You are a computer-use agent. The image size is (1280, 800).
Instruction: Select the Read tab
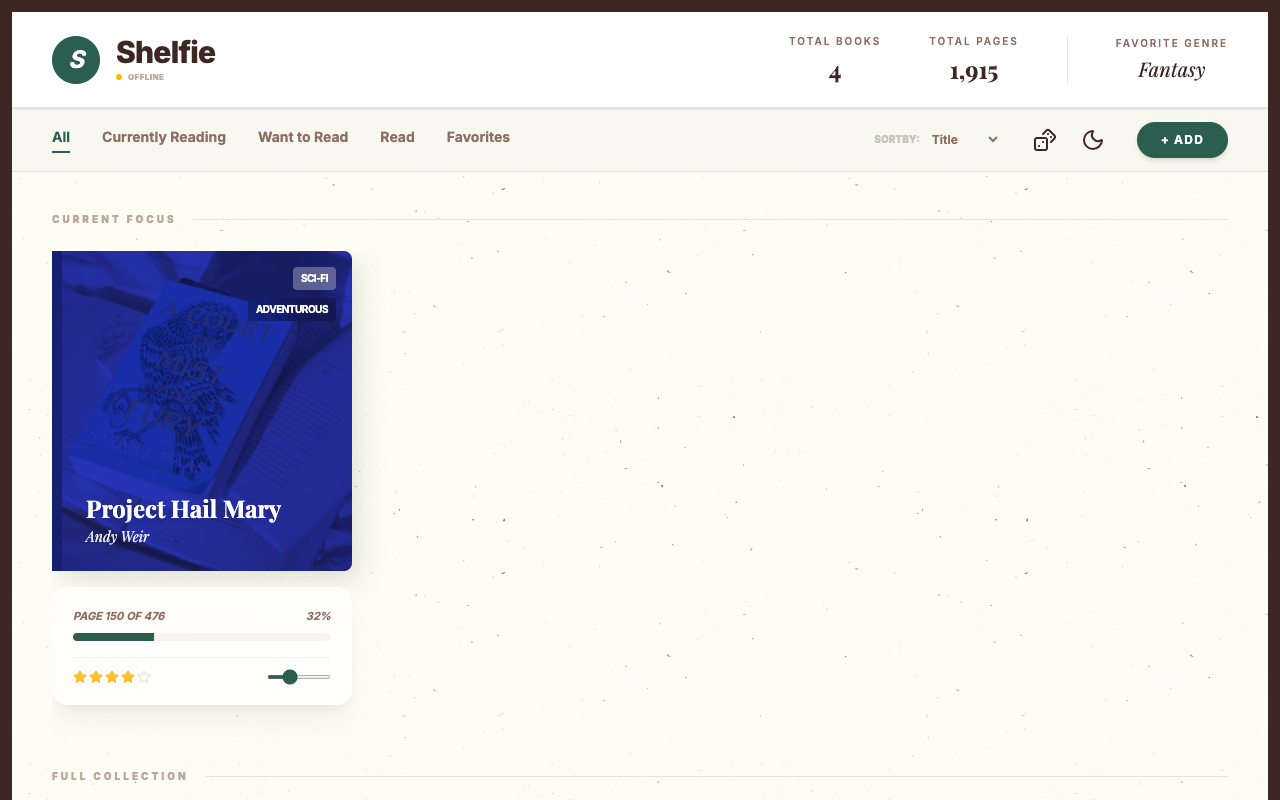coord(397,137)
